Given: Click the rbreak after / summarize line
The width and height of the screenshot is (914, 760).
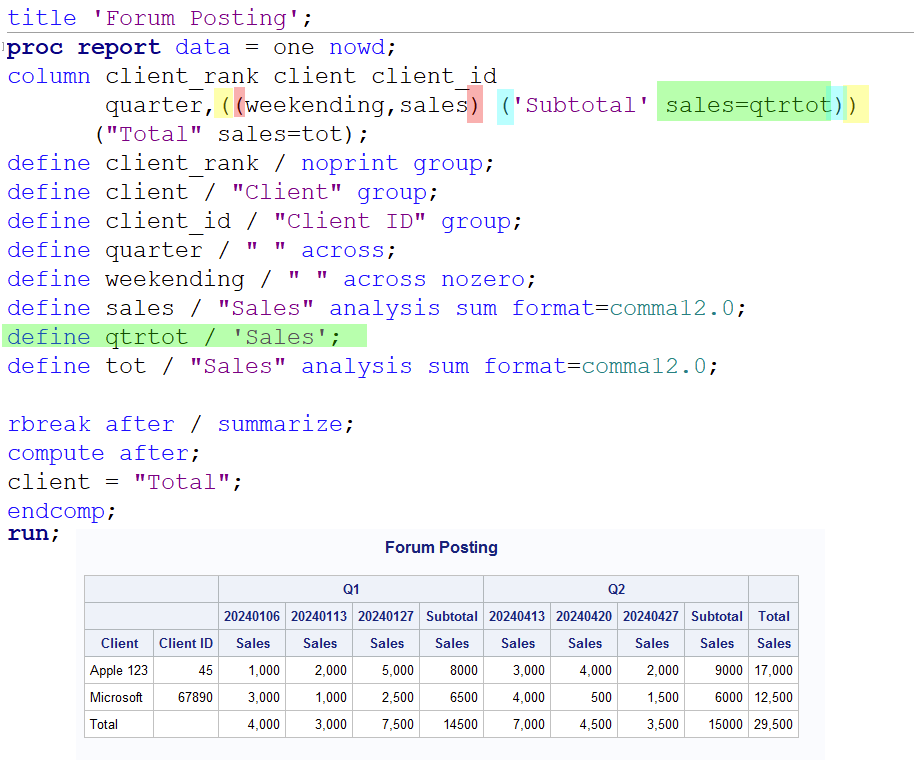Looking at the screenshot, I should [180, 424].
